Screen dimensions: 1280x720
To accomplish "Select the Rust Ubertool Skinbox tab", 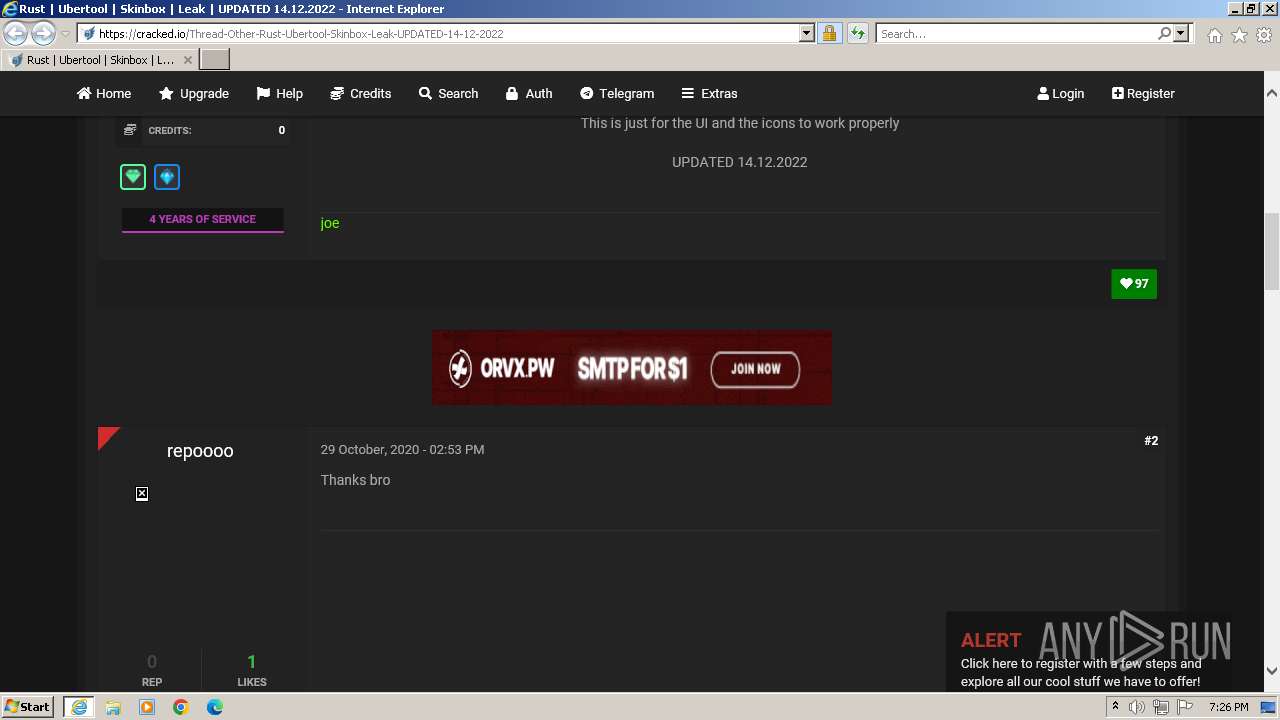I will pyautogui.click(x=100, y=60).
